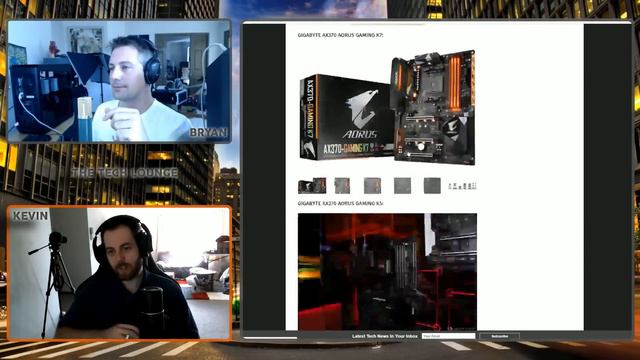Screen dimensions: 640x360
Task: Click the 'GIGABYTE AX370 AORUS GAMING K7' heading
Action: 341,35
